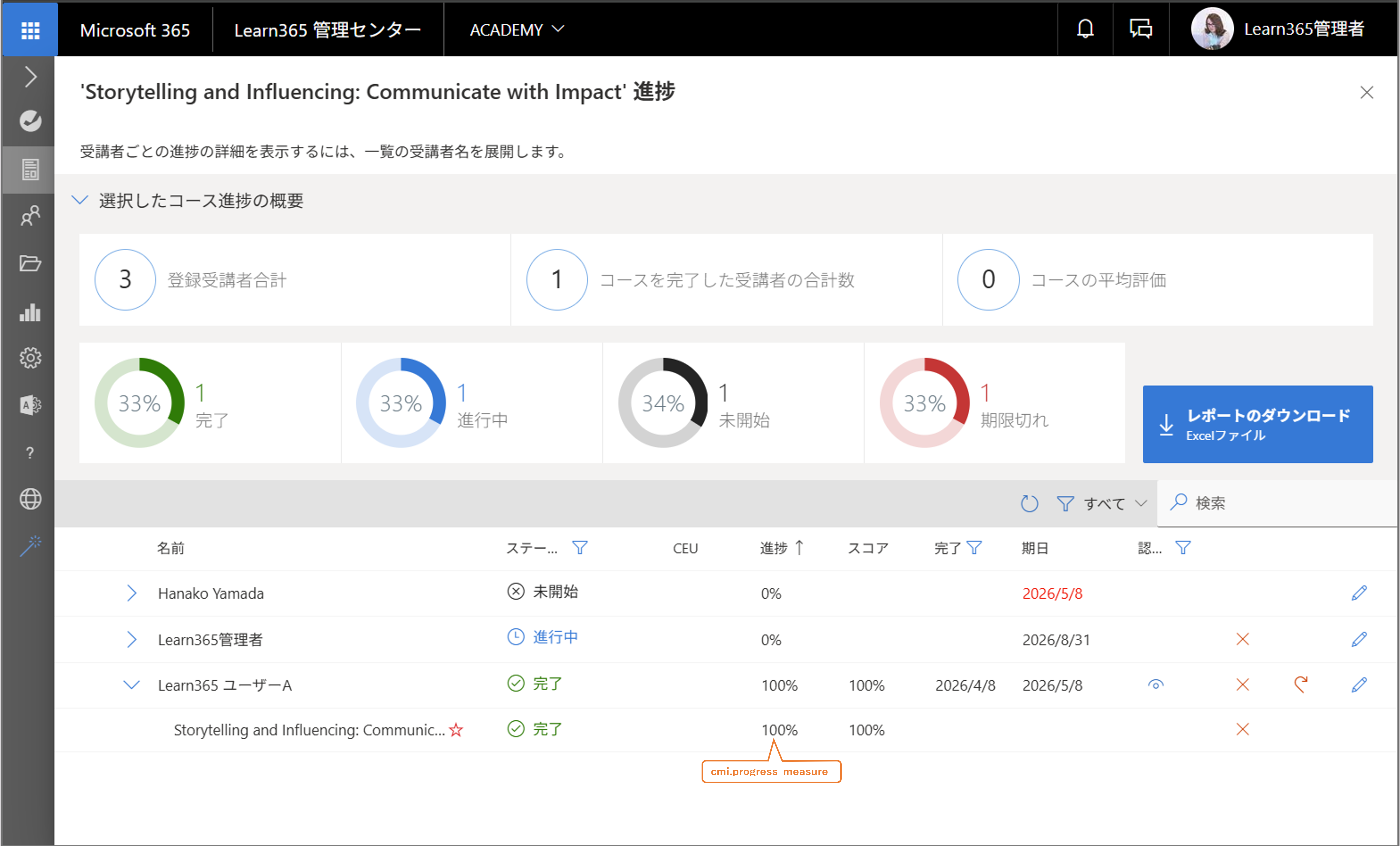Open the admin 'A' gear icon in sidebar
1400x846 pixels.
point(30,405)
